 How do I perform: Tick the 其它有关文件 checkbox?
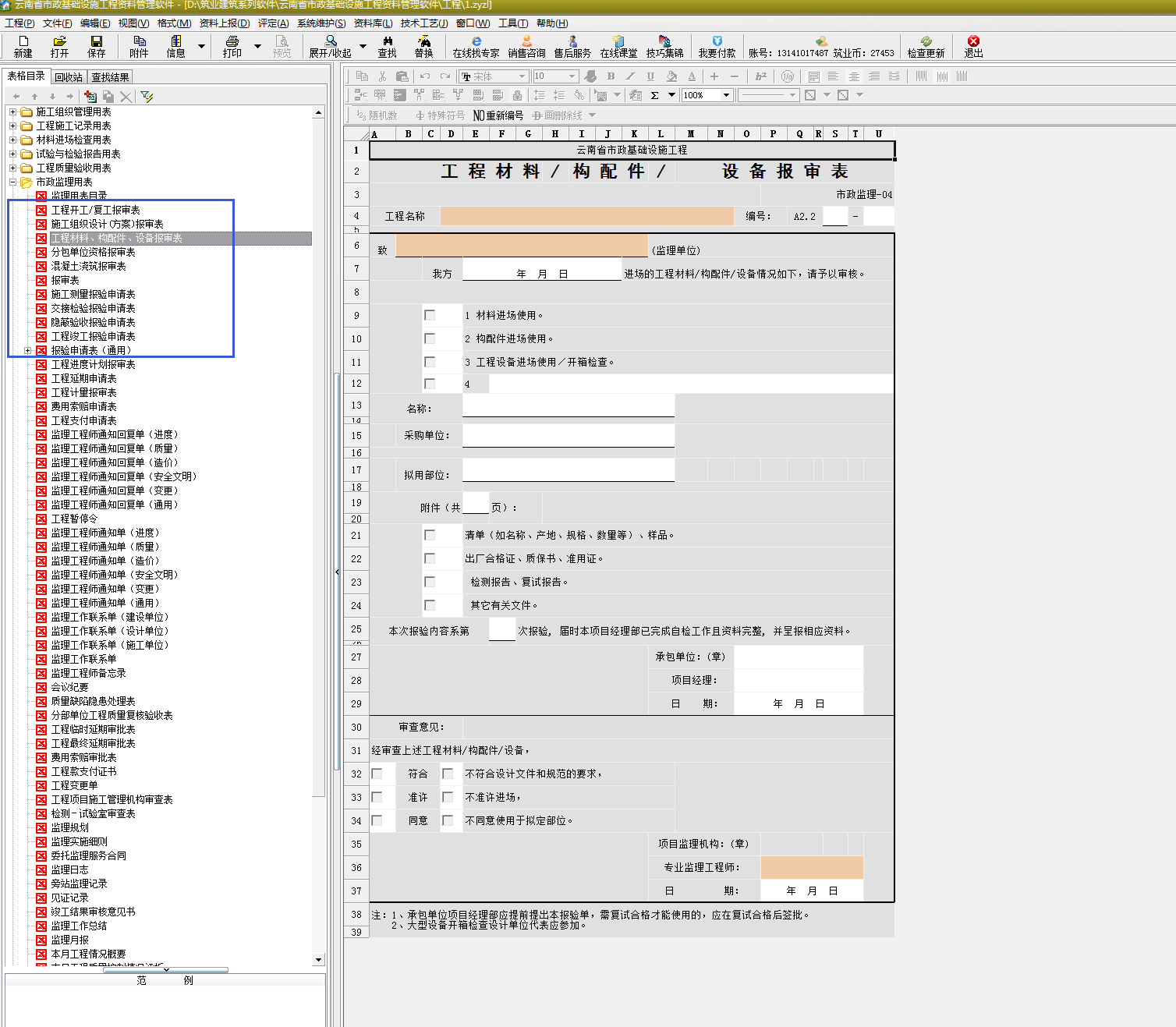[x=430, y=605]
